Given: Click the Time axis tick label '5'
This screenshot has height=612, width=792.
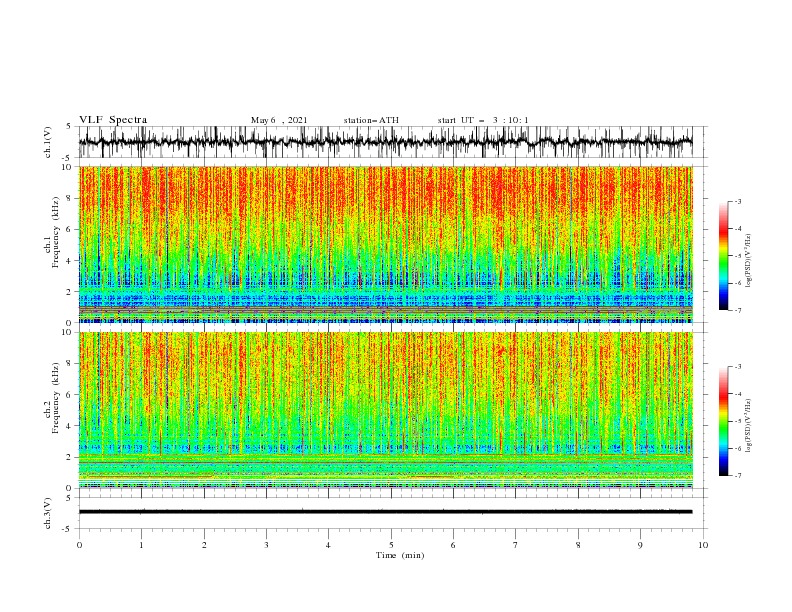Looking at the screenshot, I should point(391,545).
